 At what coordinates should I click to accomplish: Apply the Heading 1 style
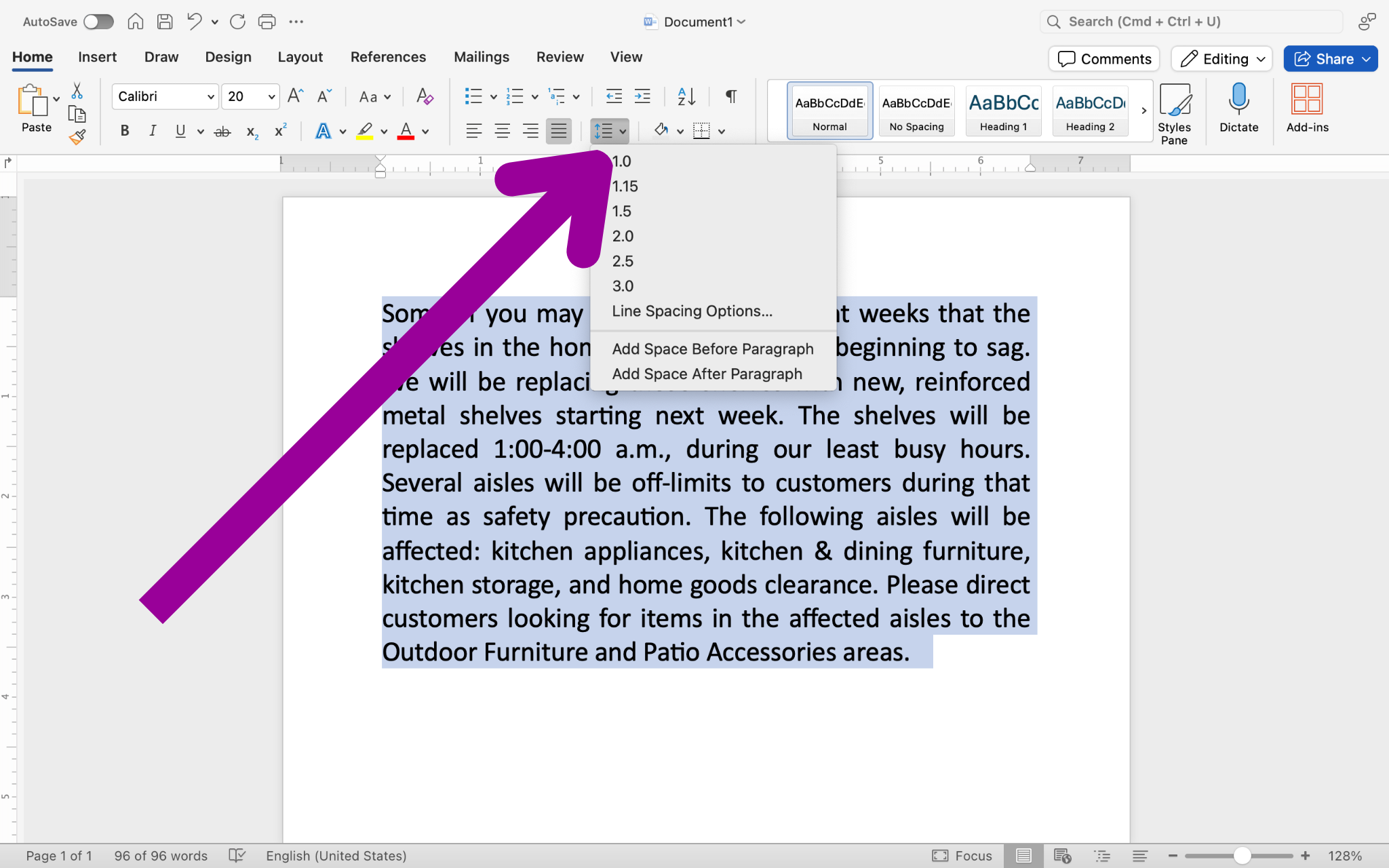click(1003, 111)
